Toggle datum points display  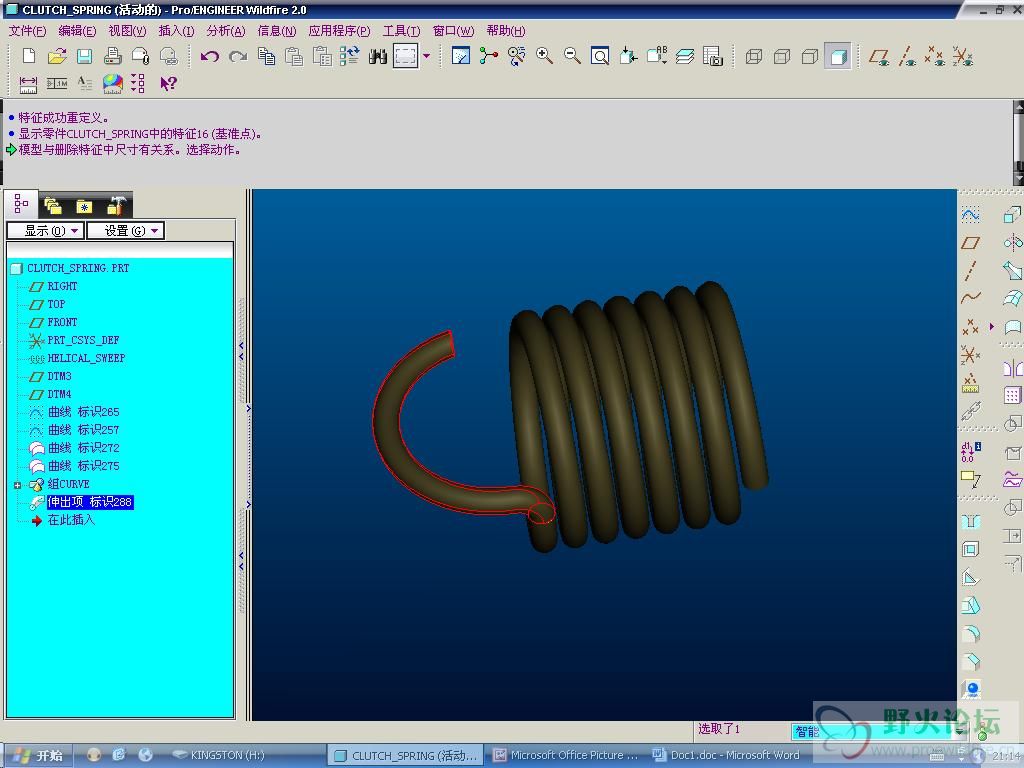point(935,56)
